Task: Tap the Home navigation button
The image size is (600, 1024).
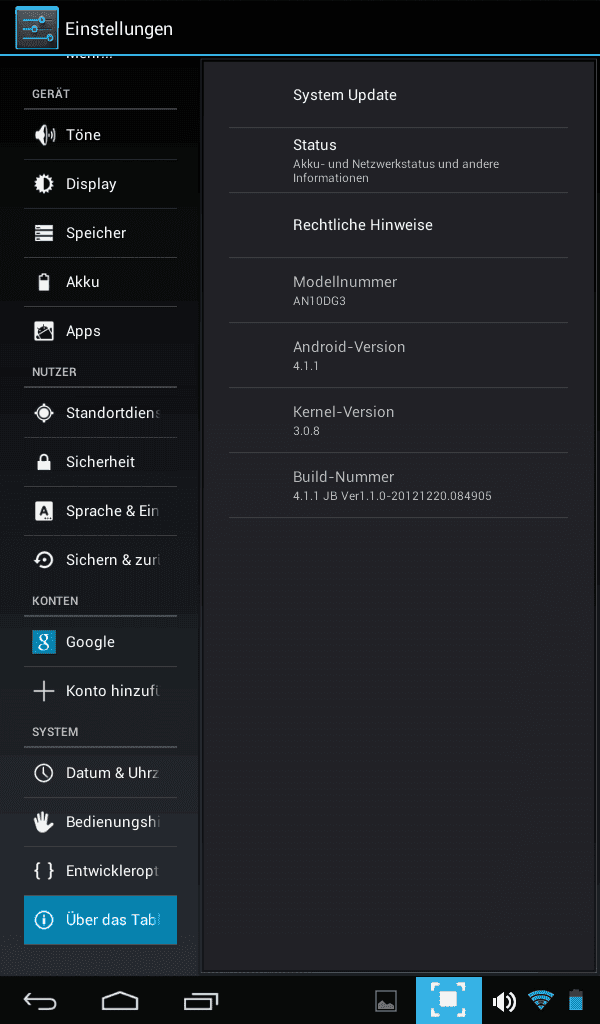Action: point(120,1000)
